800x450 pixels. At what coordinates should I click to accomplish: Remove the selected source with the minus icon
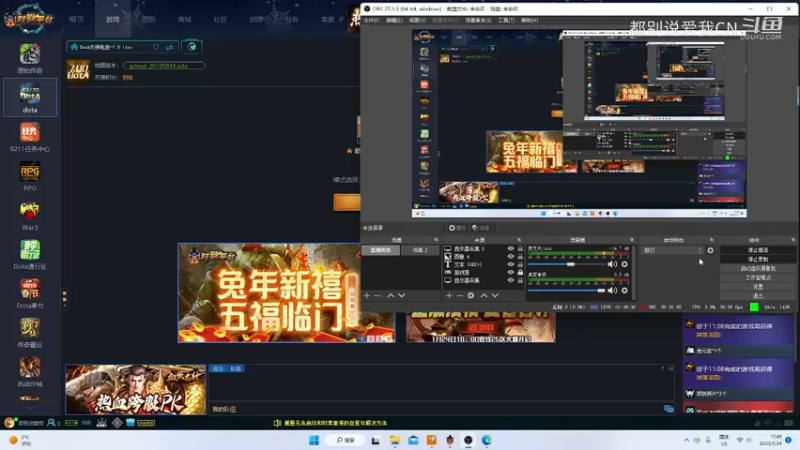click(x=460, y=295)
